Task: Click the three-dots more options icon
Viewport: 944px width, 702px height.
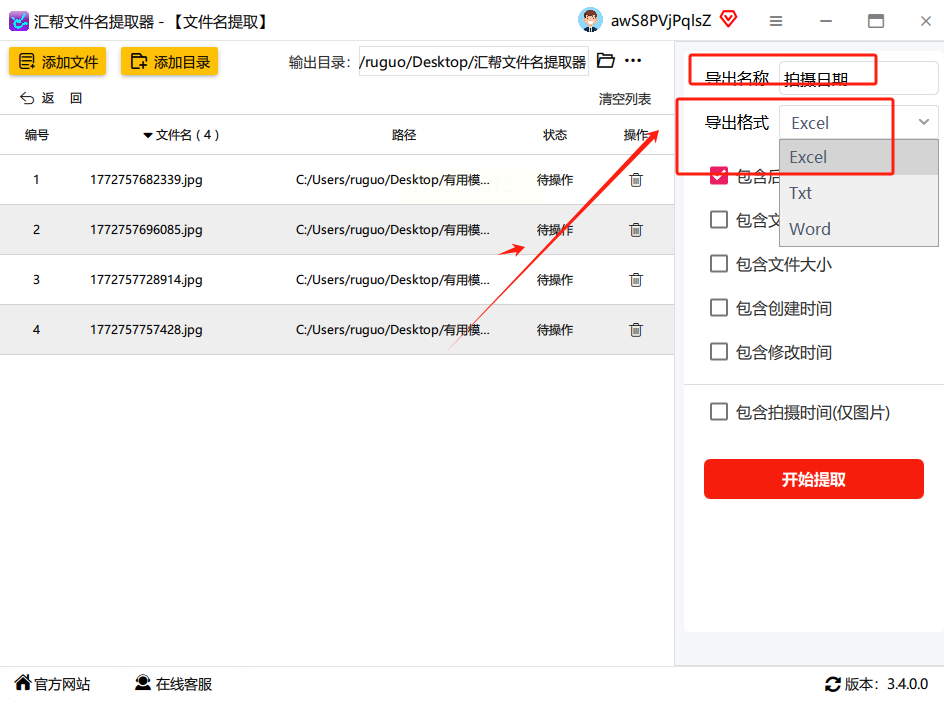Action: coord(633,60)
